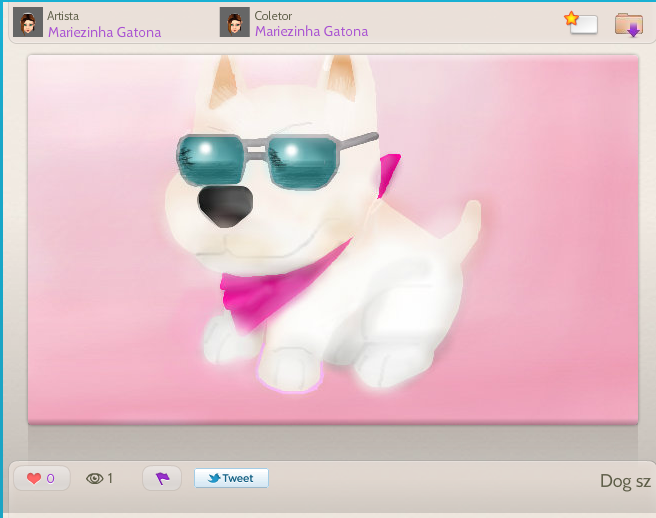Click the Dog sz artwork title
Image resolution: width=656 pixels, height=518 pixels.
(x=624, y=481)
